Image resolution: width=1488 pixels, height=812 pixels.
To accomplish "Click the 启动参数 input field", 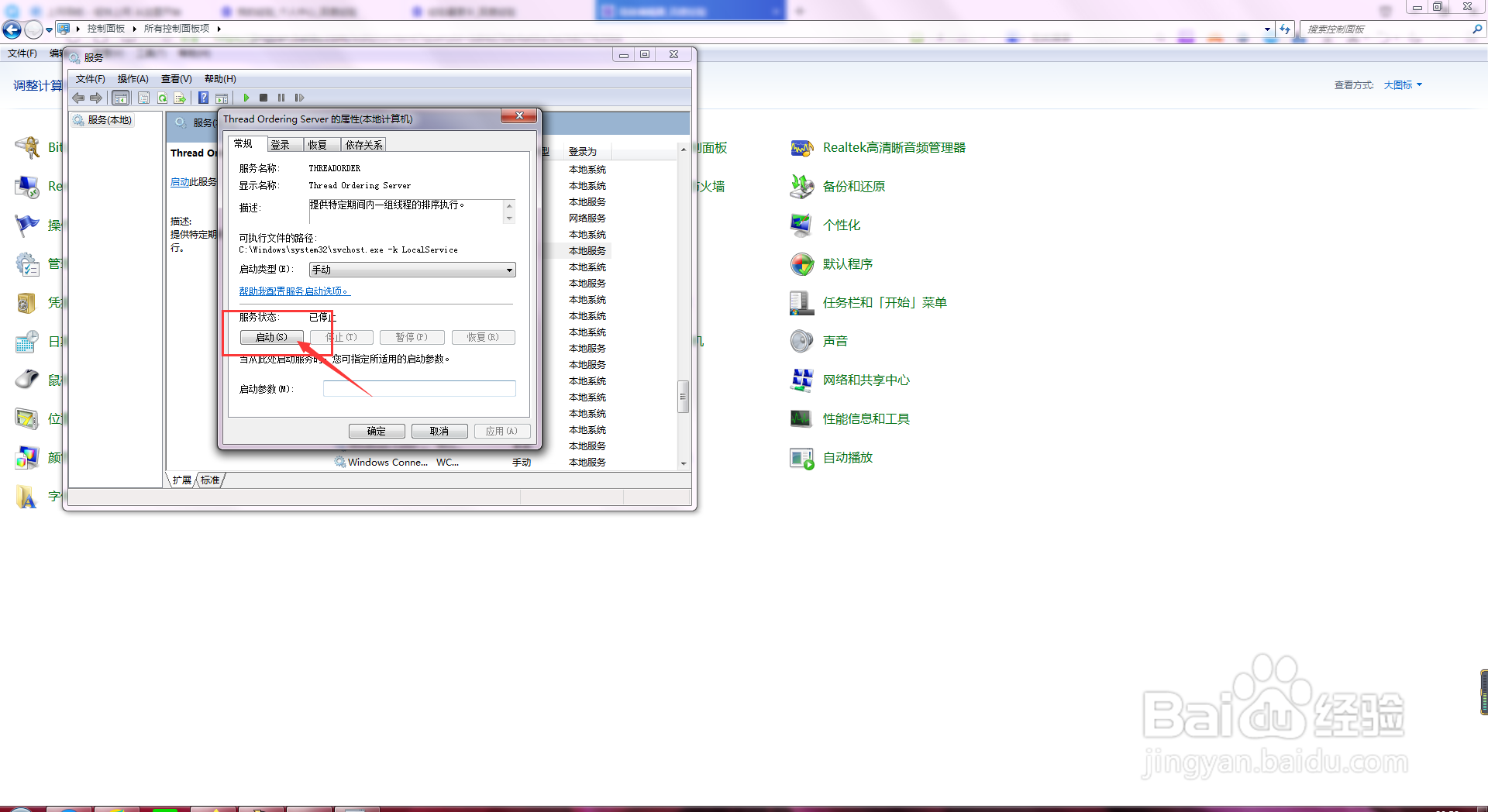I will tap(419, 389).
